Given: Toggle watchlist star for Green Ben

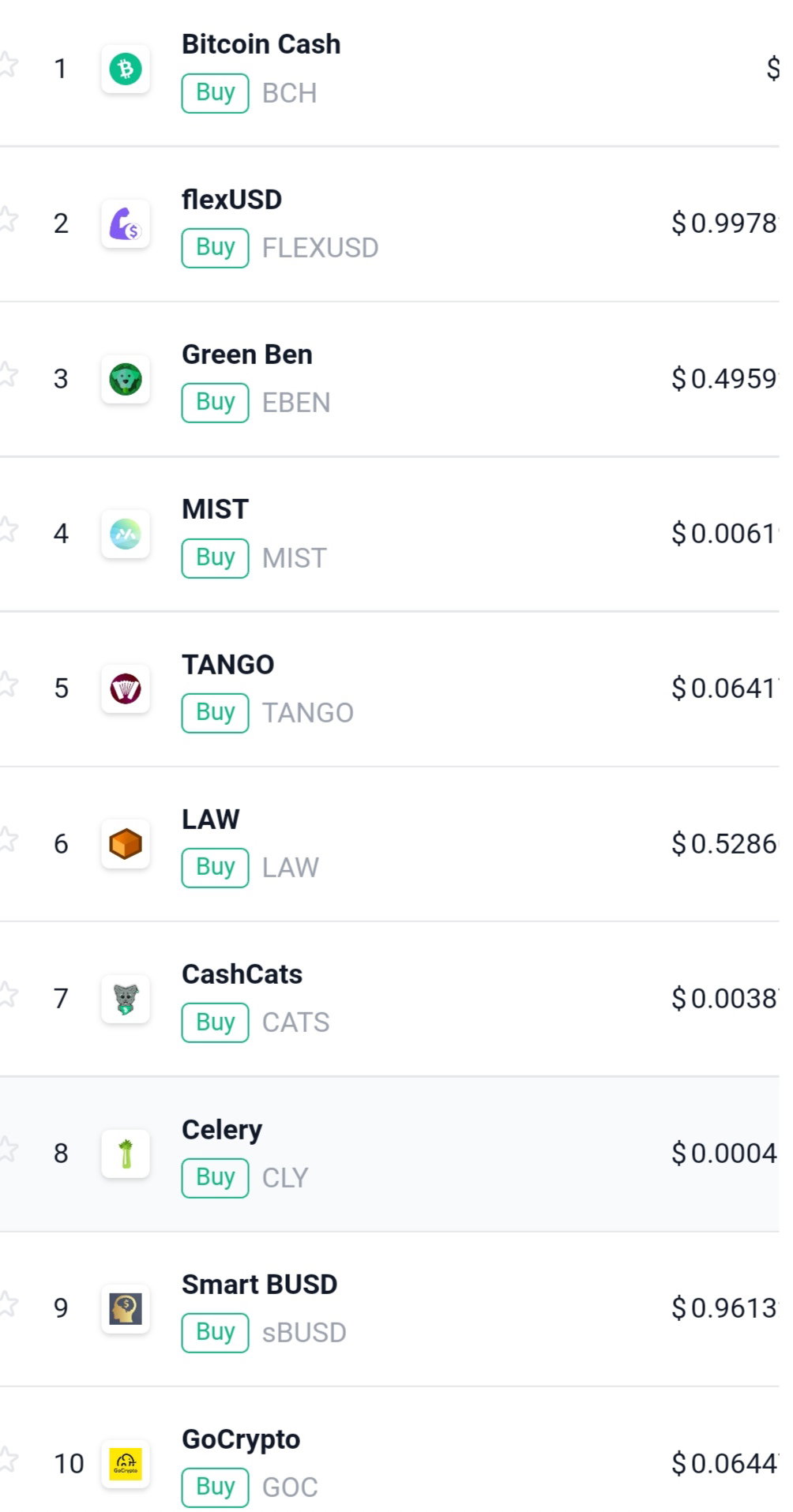Looking at the screenshot, I should [7, 373].
